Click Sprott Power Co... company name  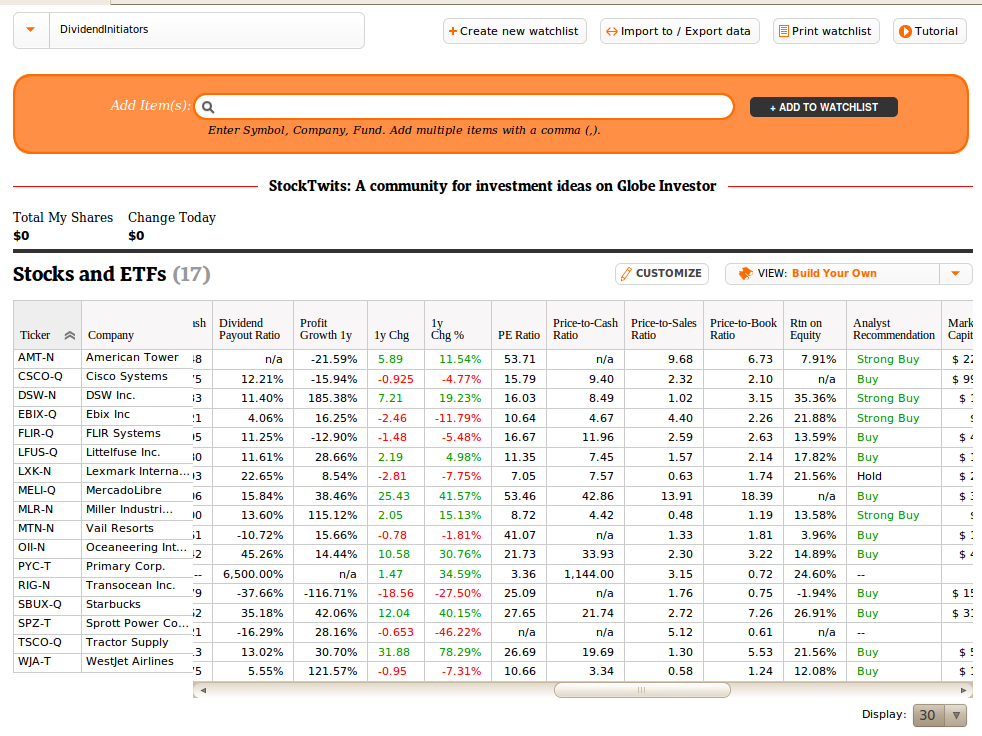pyautogui.click(x=137, y=623)
